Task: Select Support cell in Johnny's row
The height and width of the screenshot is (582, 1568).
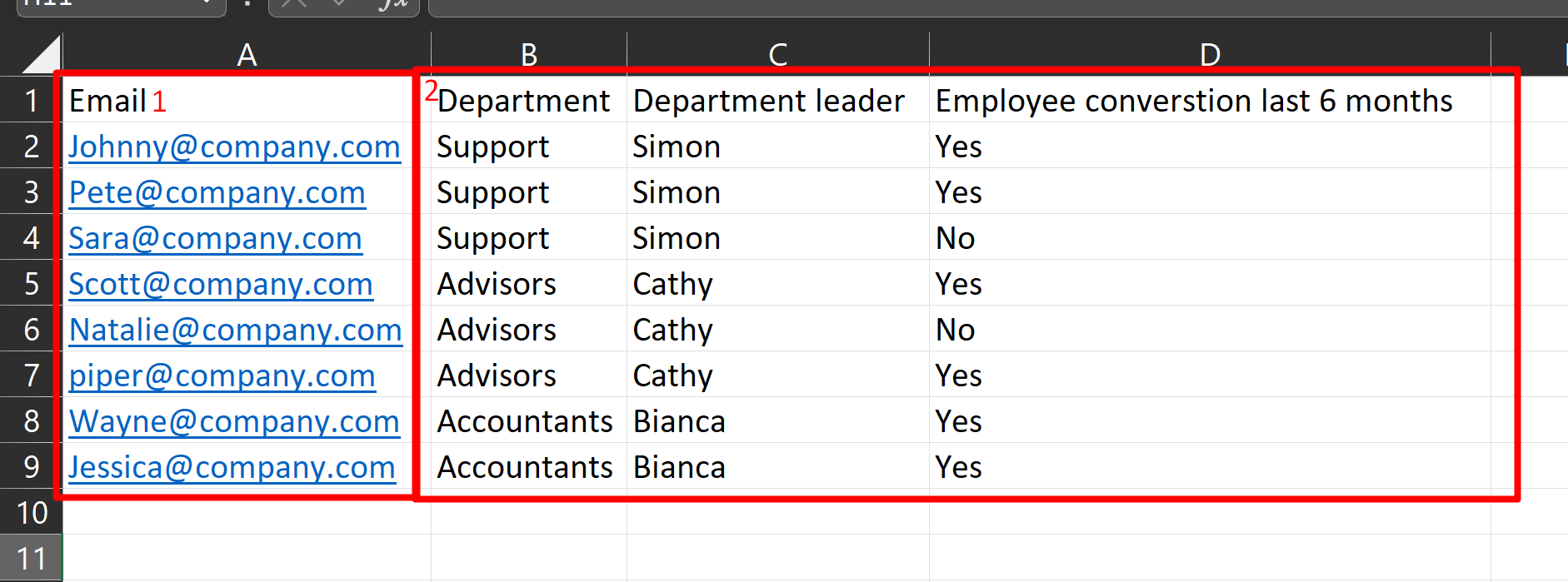Action: [x=529, y=146]
